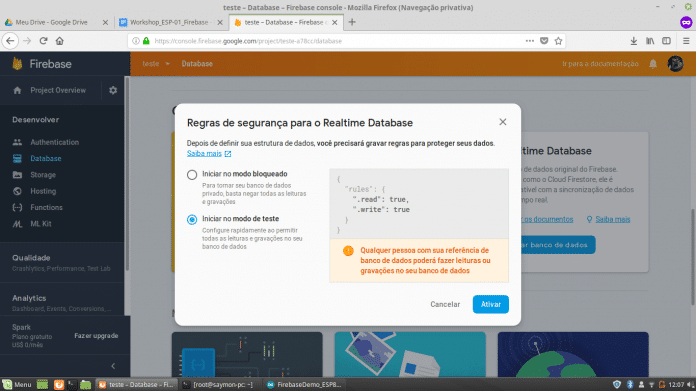The width and height of the screenshot is (696, 391).
Task: Click the orange warning icon
Action: (x=348, y=251)
